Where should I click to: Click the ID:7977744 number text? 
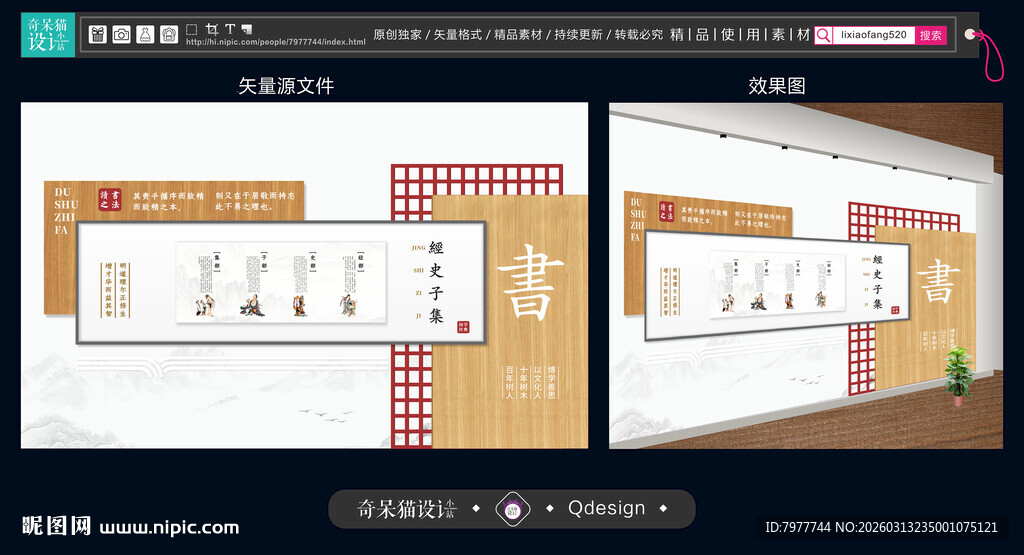[797, 528]
